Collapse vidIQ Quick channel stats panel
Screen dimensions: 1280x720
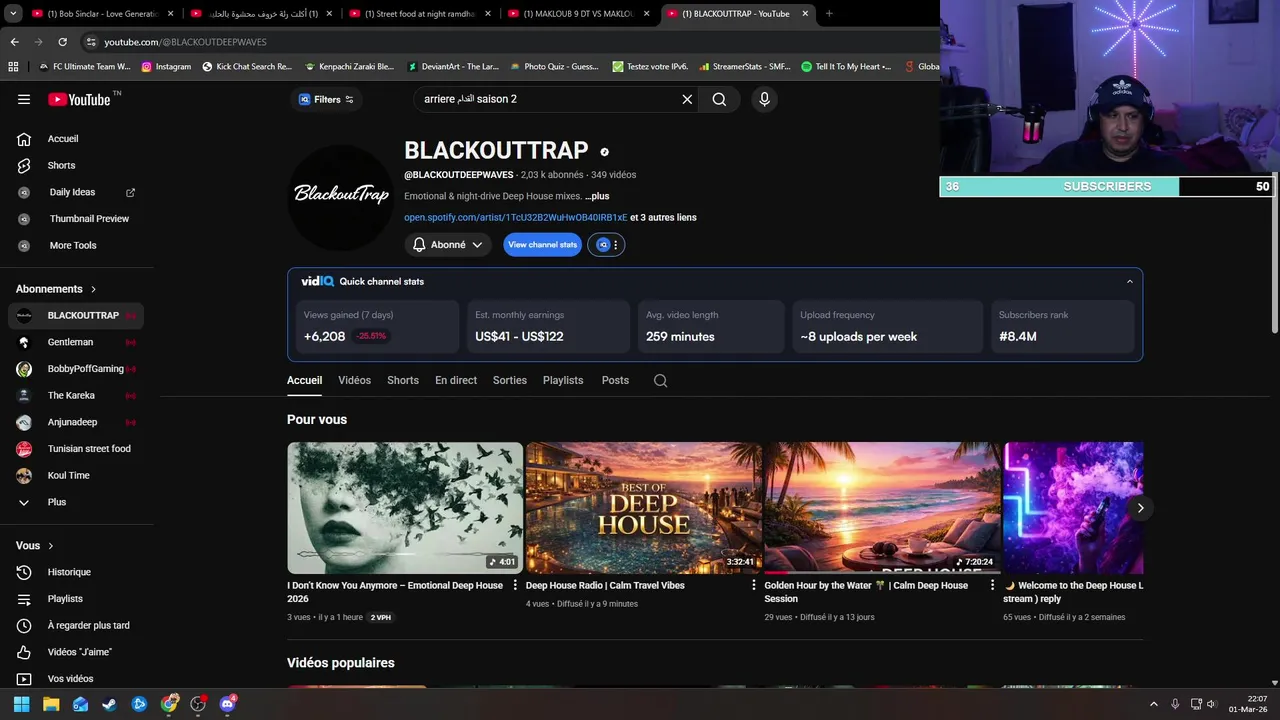[x=1130, y=281]
